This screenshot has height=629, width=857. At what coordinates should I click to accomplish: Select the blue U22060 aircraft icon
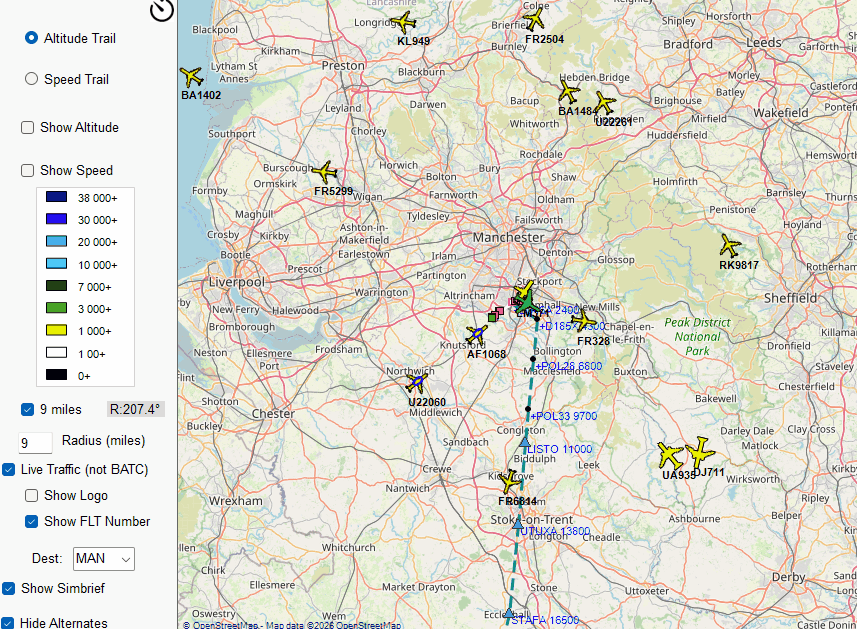[x=416, y=382]
